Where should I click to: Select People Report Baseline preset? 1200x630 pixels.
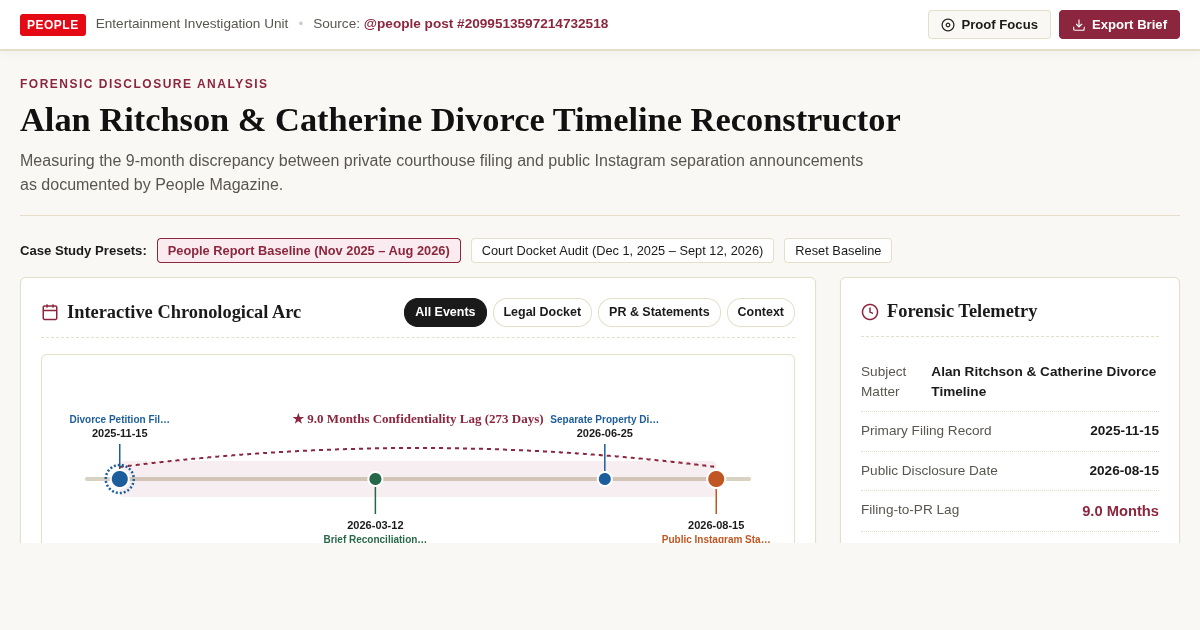309,251
